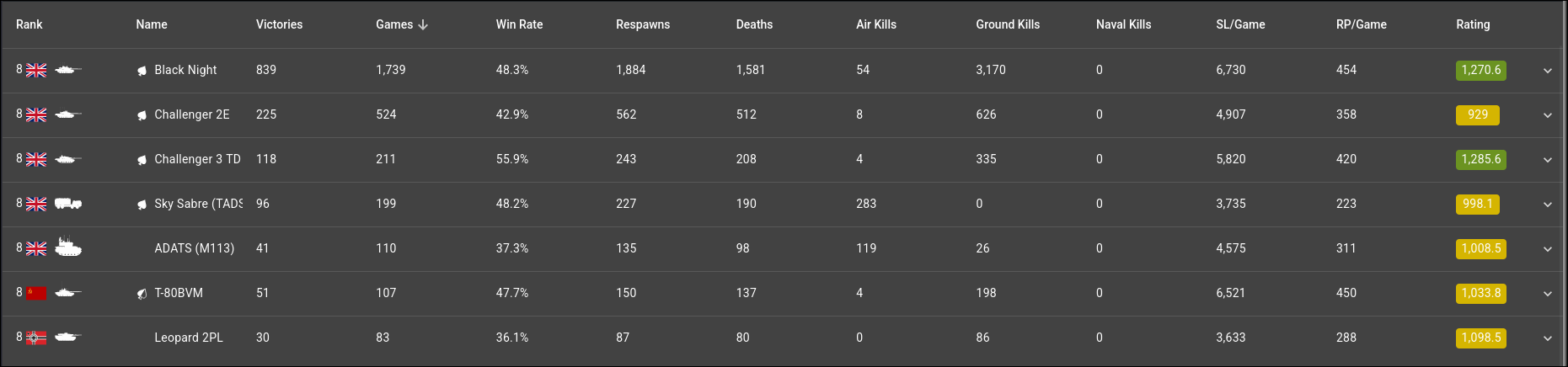The height and width of the screenshot is (367, 1568).
Task: Click the outlined marker icon beside T-80BVM
Action: coord(142,294)
